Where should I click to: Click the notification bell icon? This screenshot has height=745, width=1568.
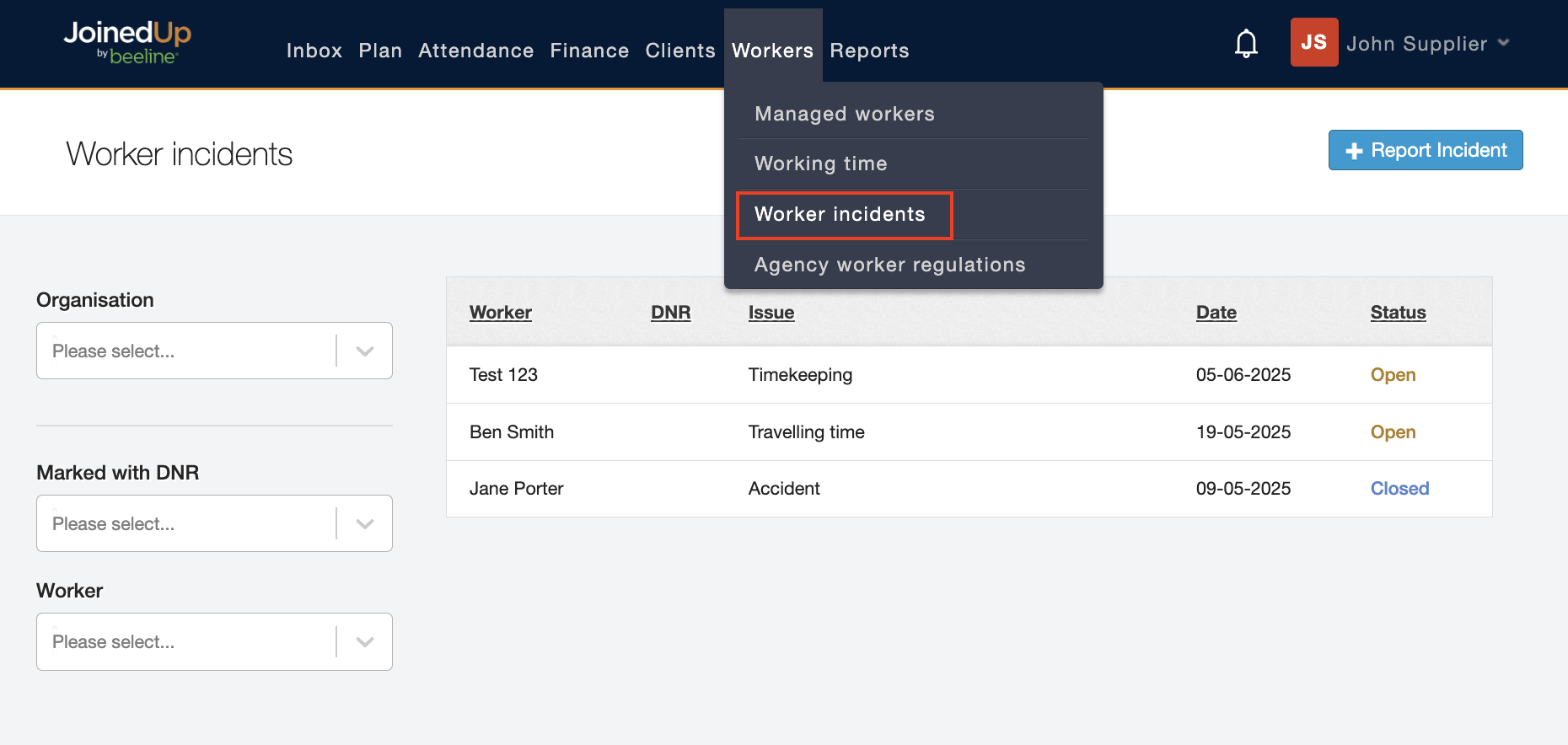(x=1246, y=44)
